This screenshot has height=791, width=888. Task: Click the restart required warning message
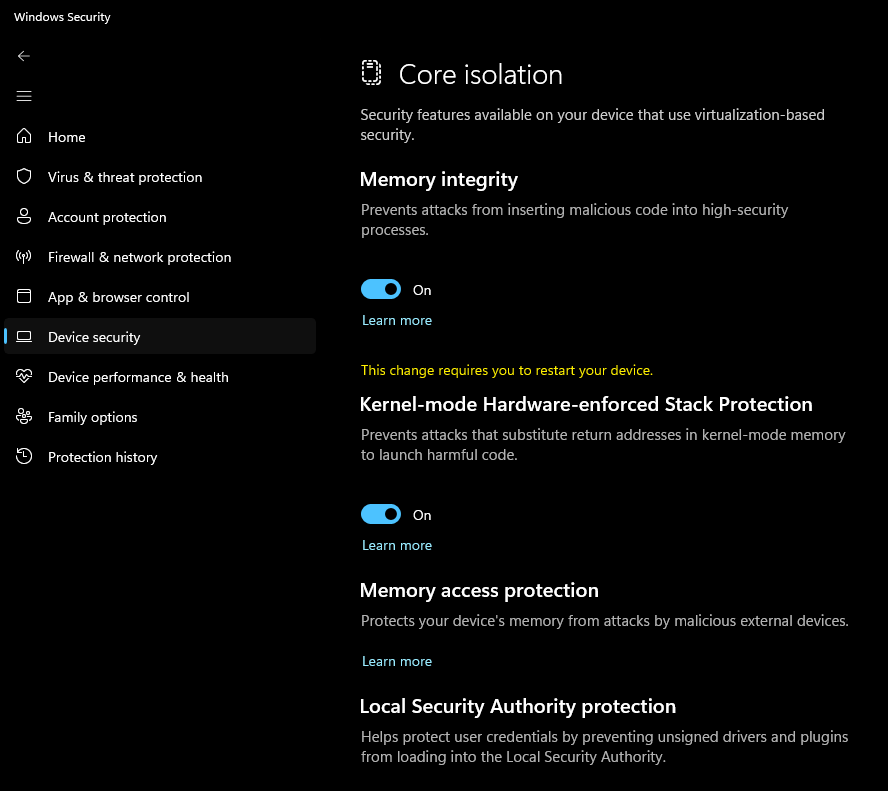(x=506, y=370)
